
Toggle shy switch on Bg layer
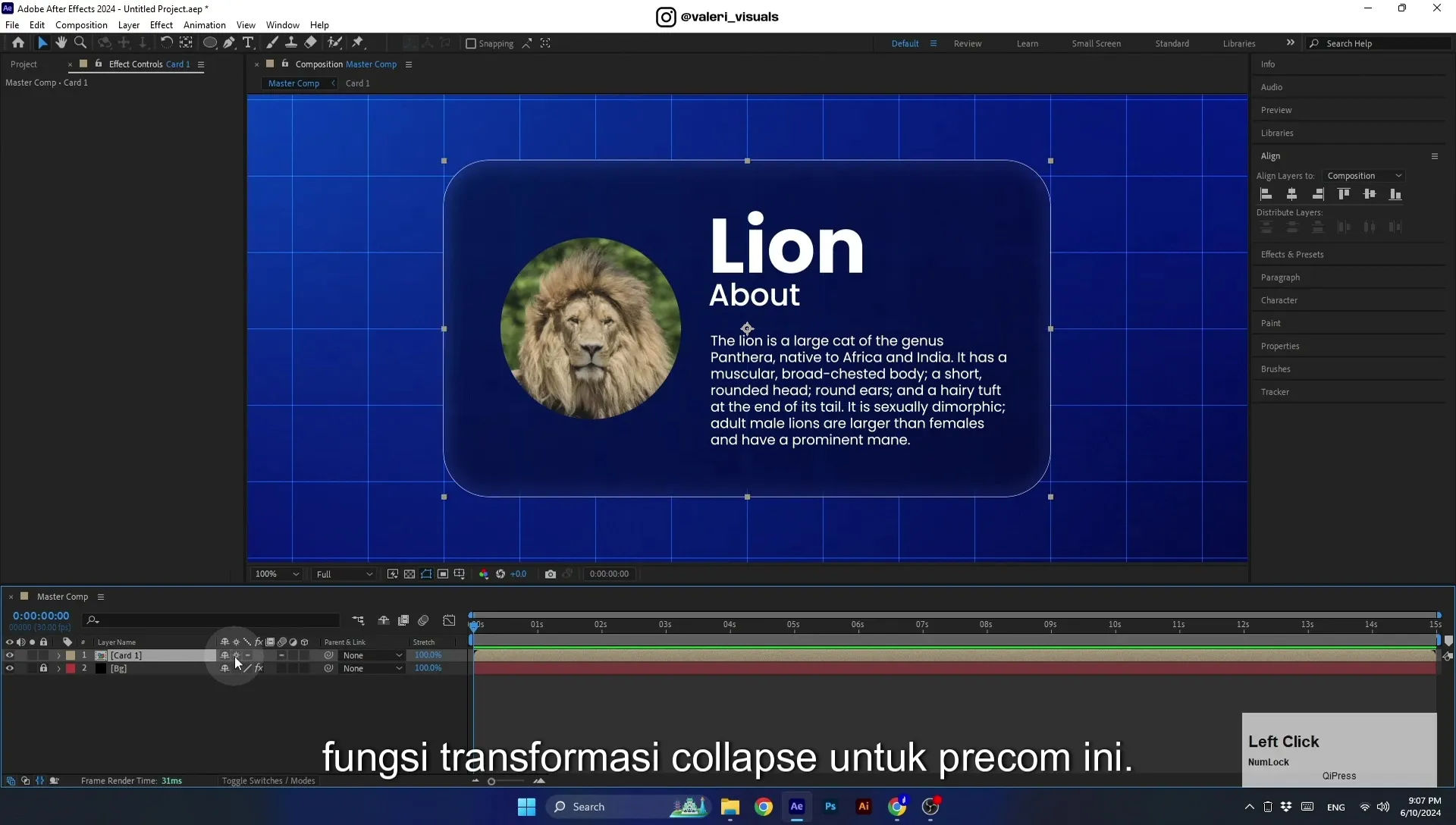(224, 669)
